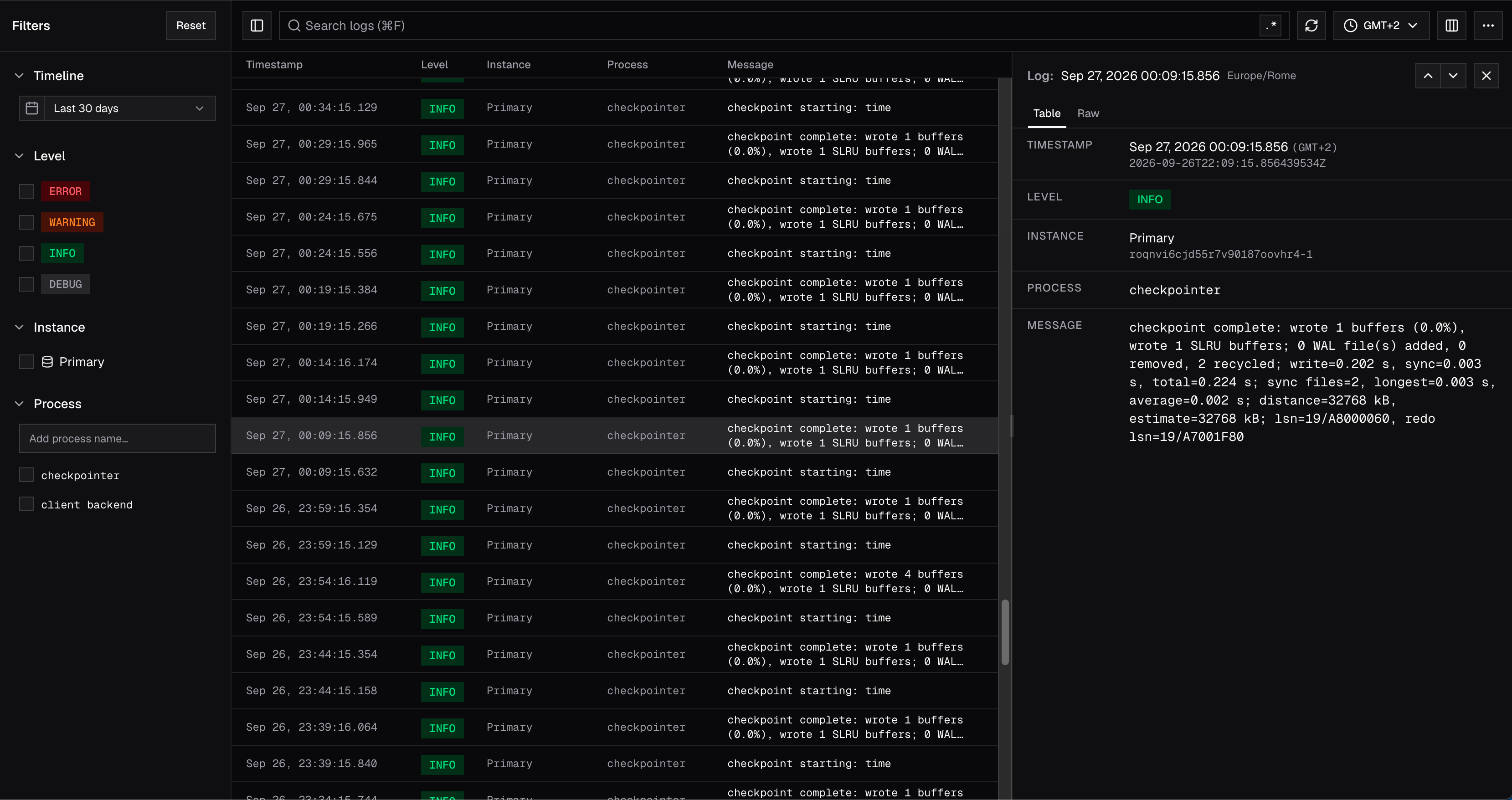The width and height of the screenshot is (1512, 800).
Task: Click Primary value in detail panel
Action: pyautogui.click(x=1152, y=238)
